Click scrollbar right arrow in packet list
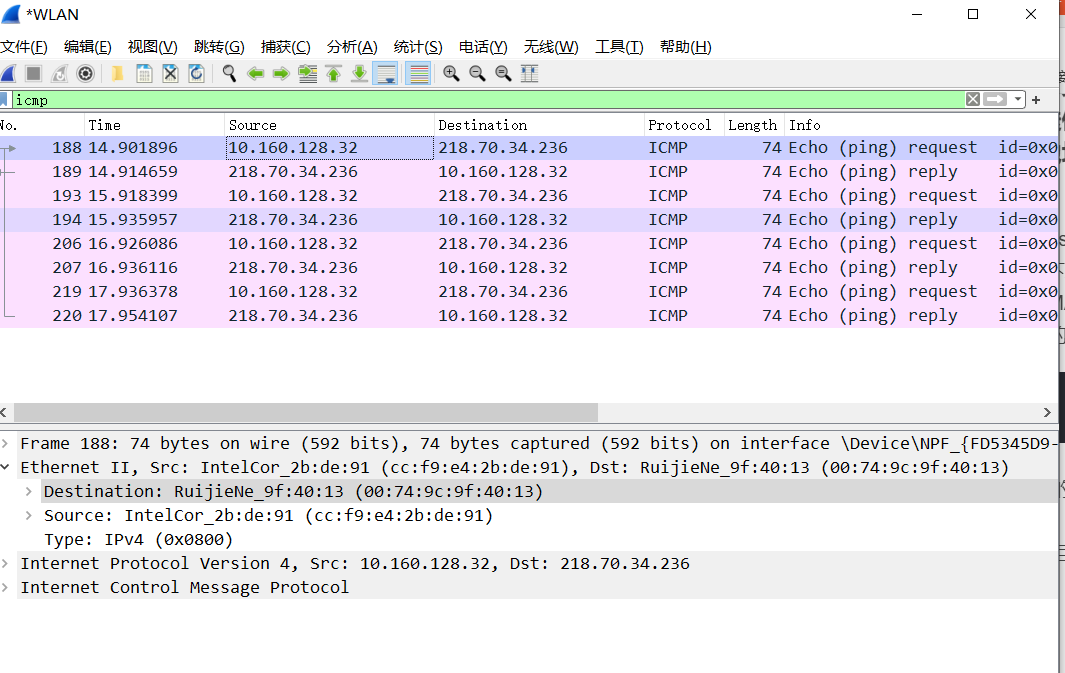 click(1047, 412)
